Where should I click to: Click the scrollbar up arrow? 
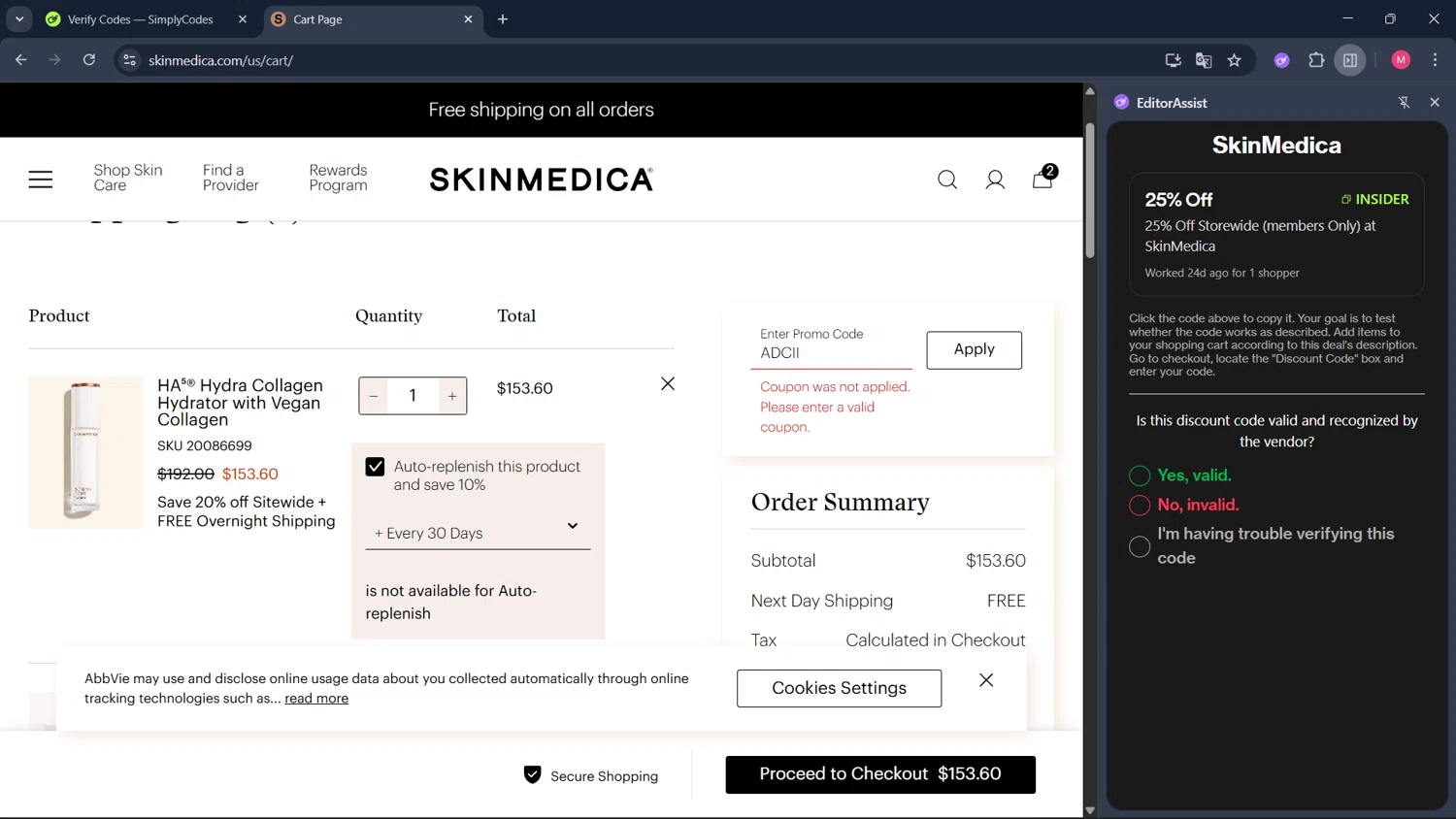[x=1090, y=90]
